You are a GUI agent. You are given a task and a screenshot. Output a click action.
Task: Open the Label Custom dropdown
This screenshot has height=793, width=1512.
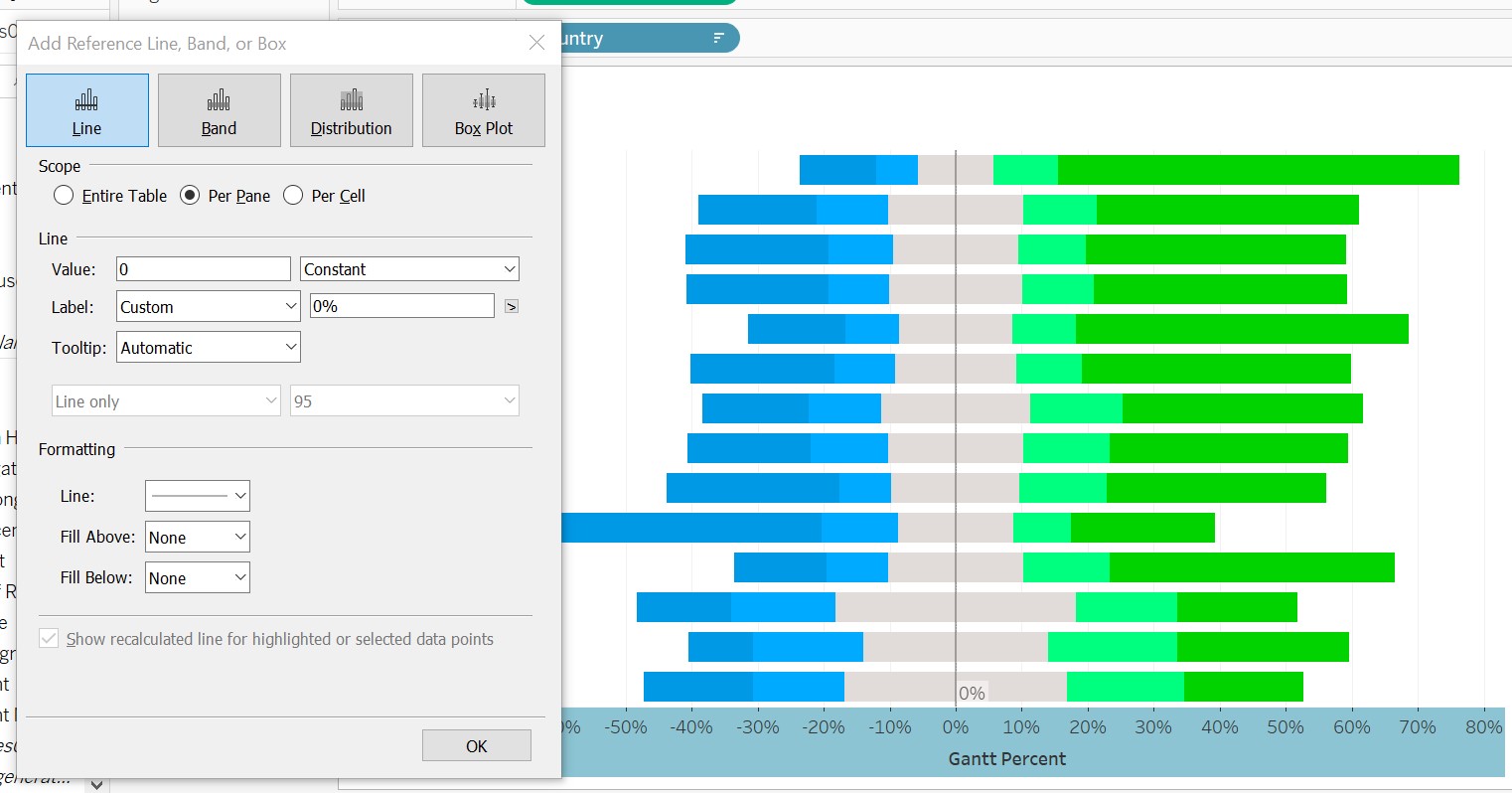pyautogui.click(x=208, y=307)
